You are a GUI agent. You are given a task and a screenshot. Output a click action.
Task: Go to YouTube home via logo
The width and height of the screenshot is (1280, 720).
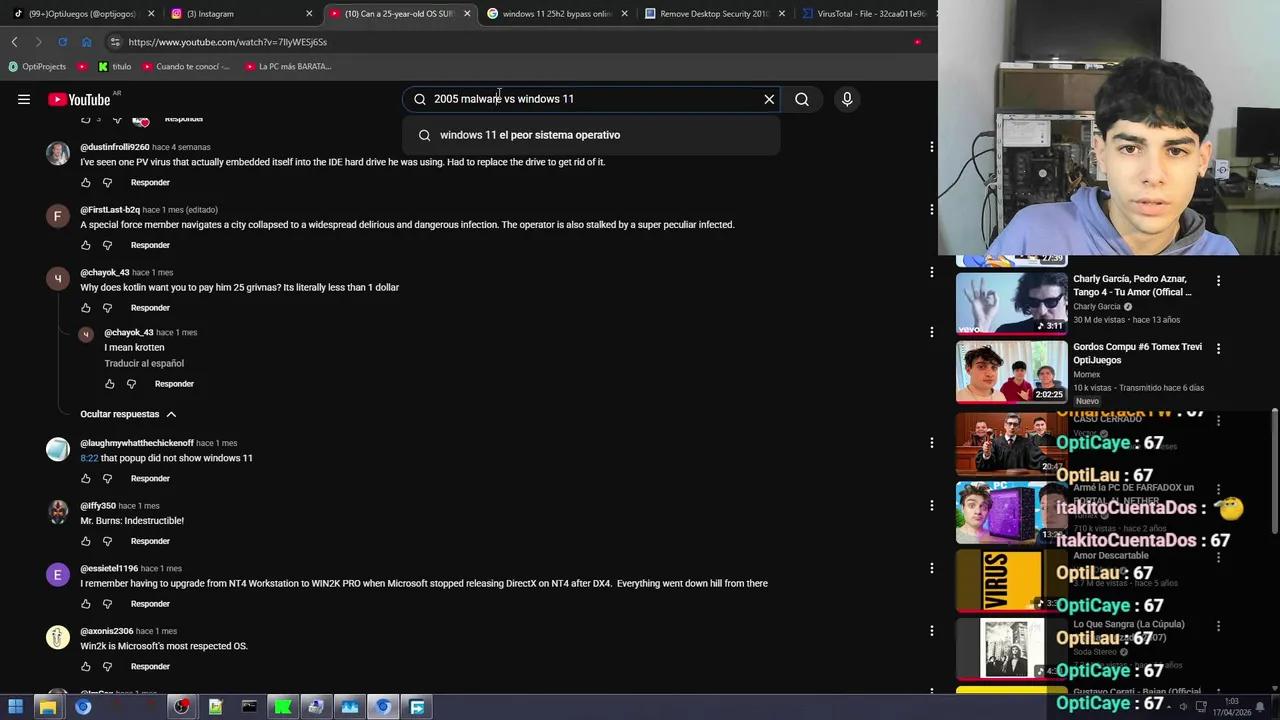tap(79, 99)
